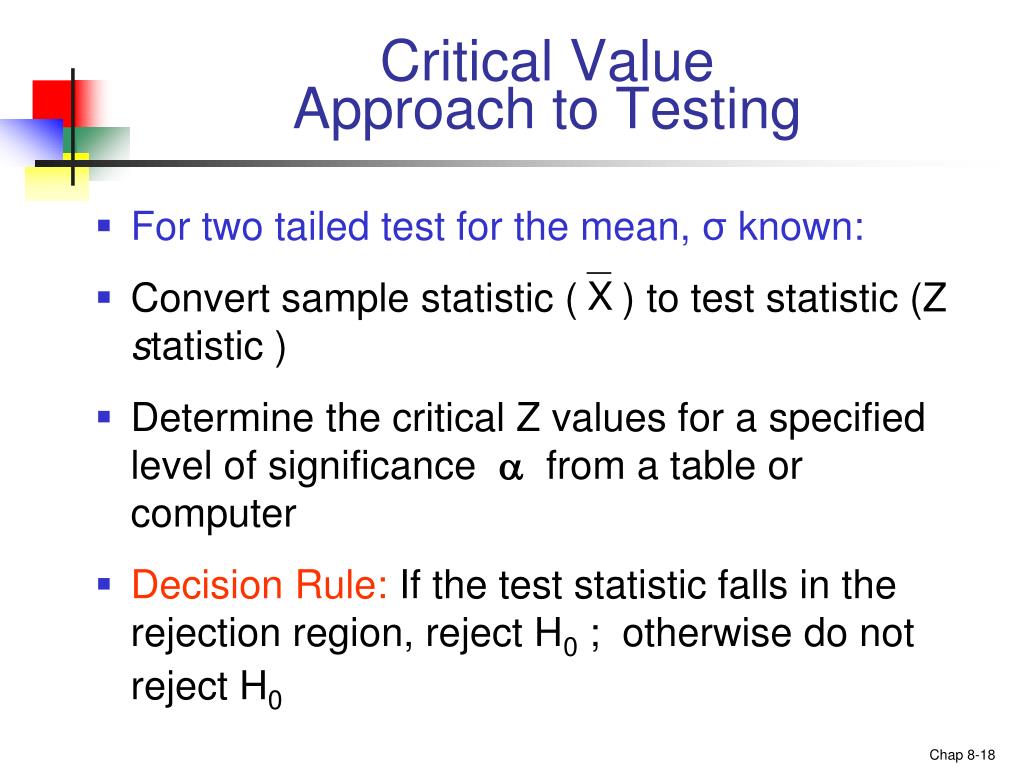Click the final 'reject H0' text

[x=206, y=688]
